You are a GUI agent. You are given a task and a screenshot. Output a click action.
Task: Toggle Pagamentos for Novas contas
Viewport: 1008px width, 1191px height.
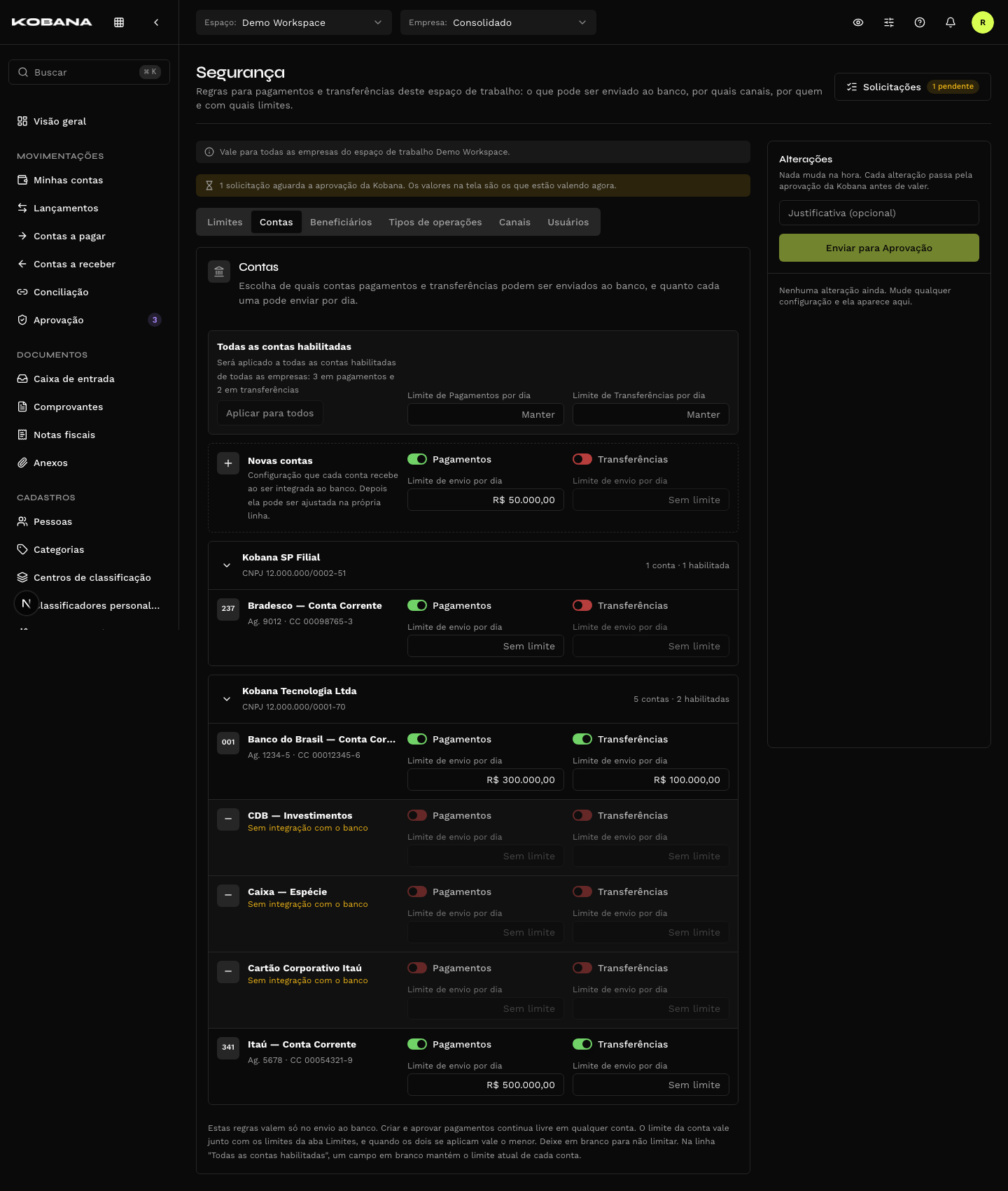pyautogui.click(x=417, y=459)
